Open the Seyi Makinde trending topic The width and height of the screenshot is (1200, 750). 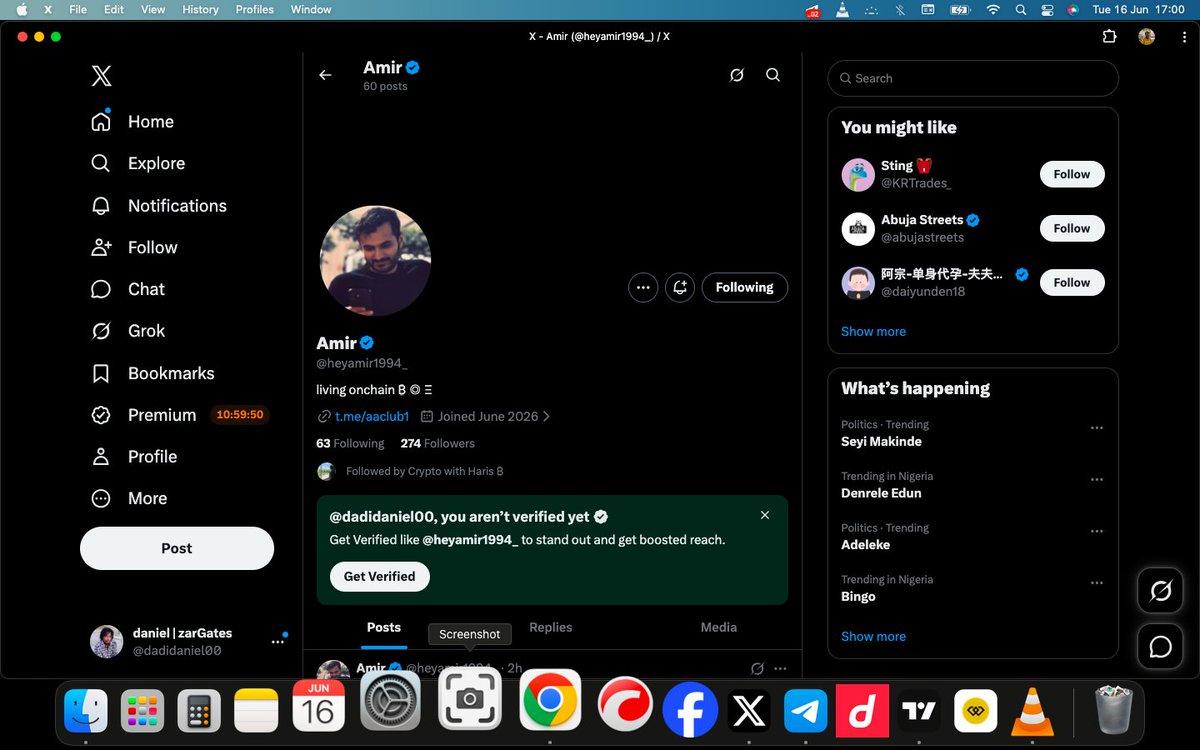click(881, 442)
